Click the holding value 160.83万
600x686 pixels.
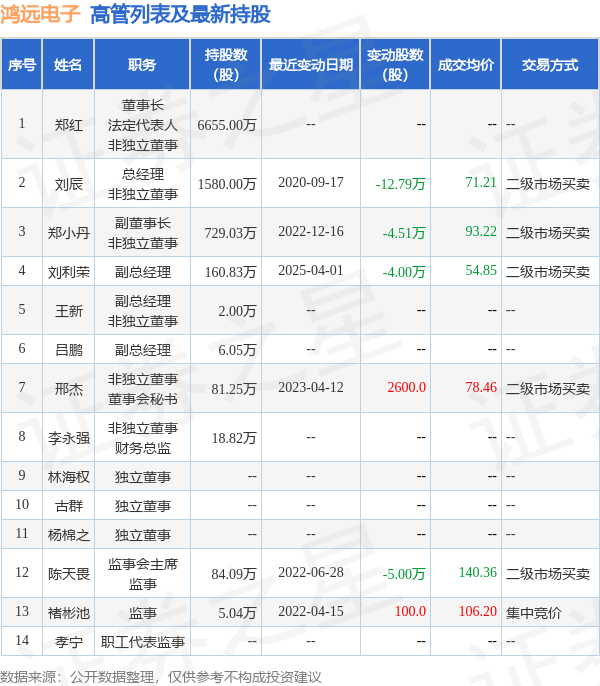(x=230, y=272)
